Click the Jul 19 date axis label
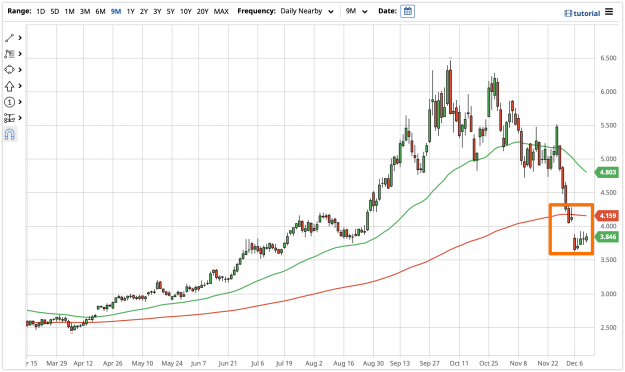Image resolution: width=625 pixels, height=372 pixels. 284,363
